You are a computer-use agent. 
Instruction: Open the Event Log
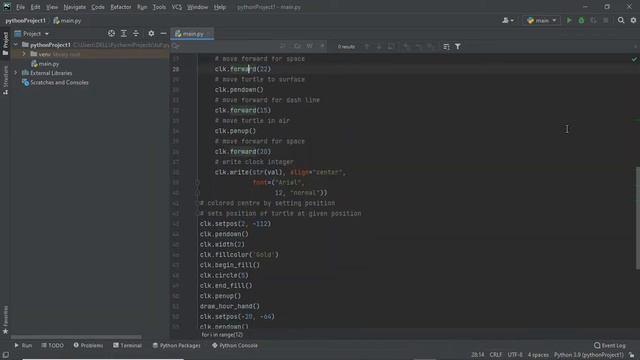coord(609,345)
